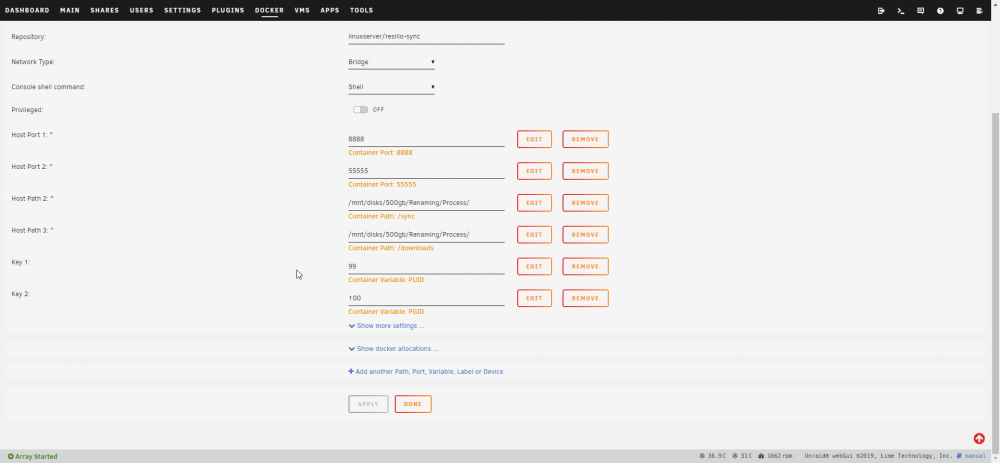Click the Key 2 field with 100

(426, 298)
